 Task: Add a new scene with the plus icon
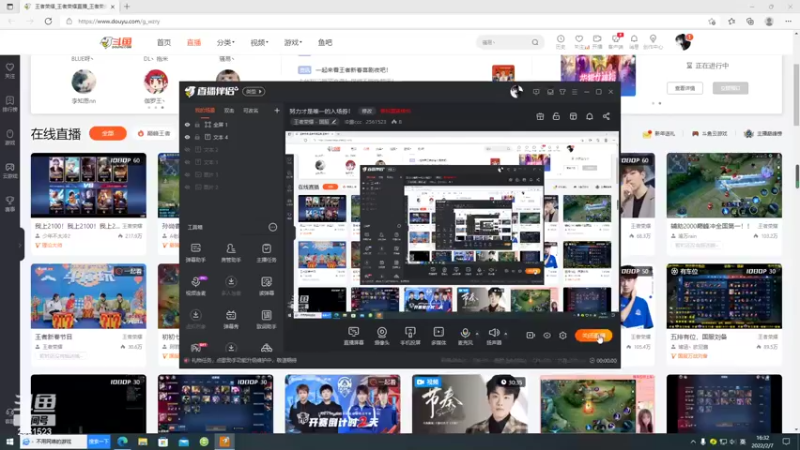[277, 110]
